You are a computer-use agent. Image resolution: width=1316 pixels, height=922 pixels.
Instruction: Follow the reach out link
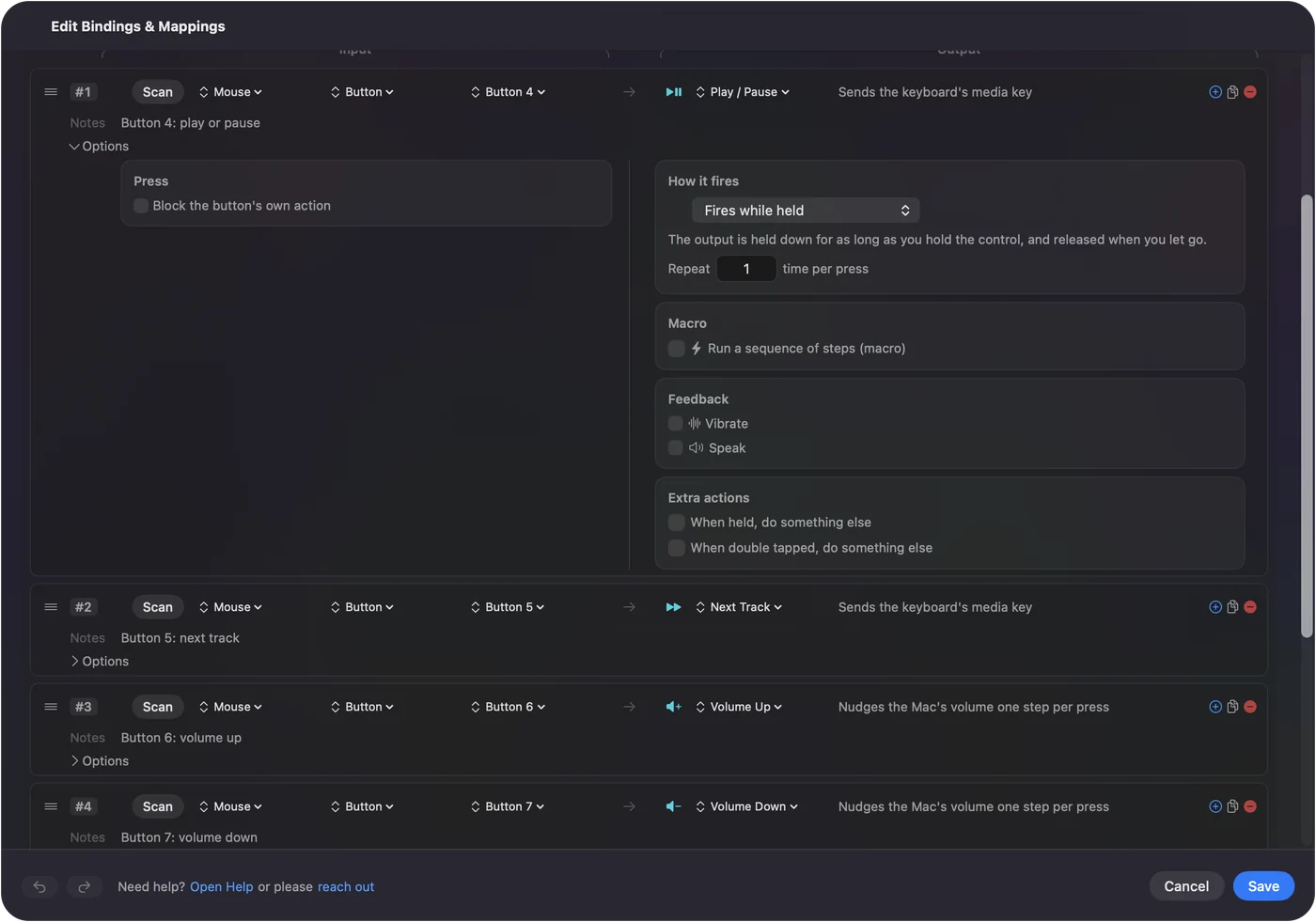346,887
